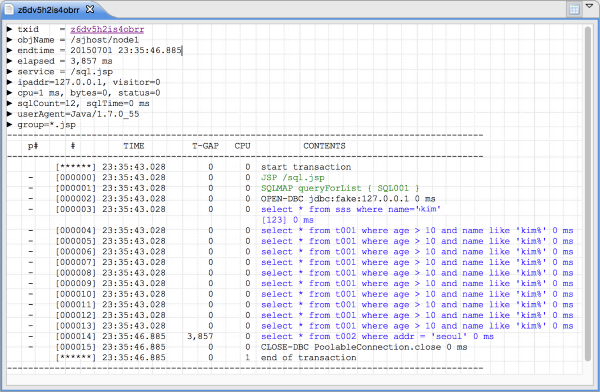Click the T-GAP column header

point(205,146)
